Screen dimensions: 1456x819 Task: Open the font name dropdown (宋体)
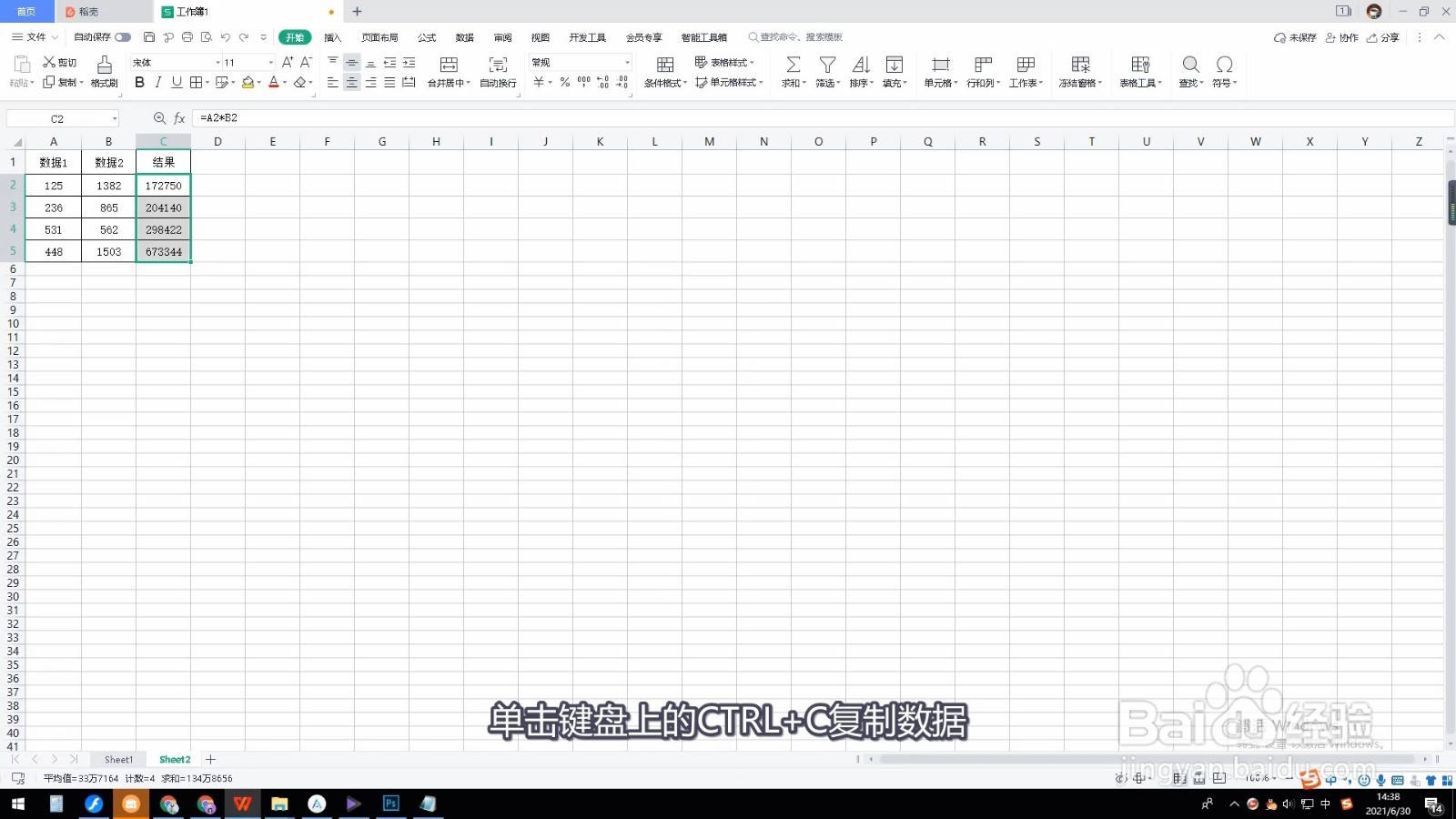point(217,63)
